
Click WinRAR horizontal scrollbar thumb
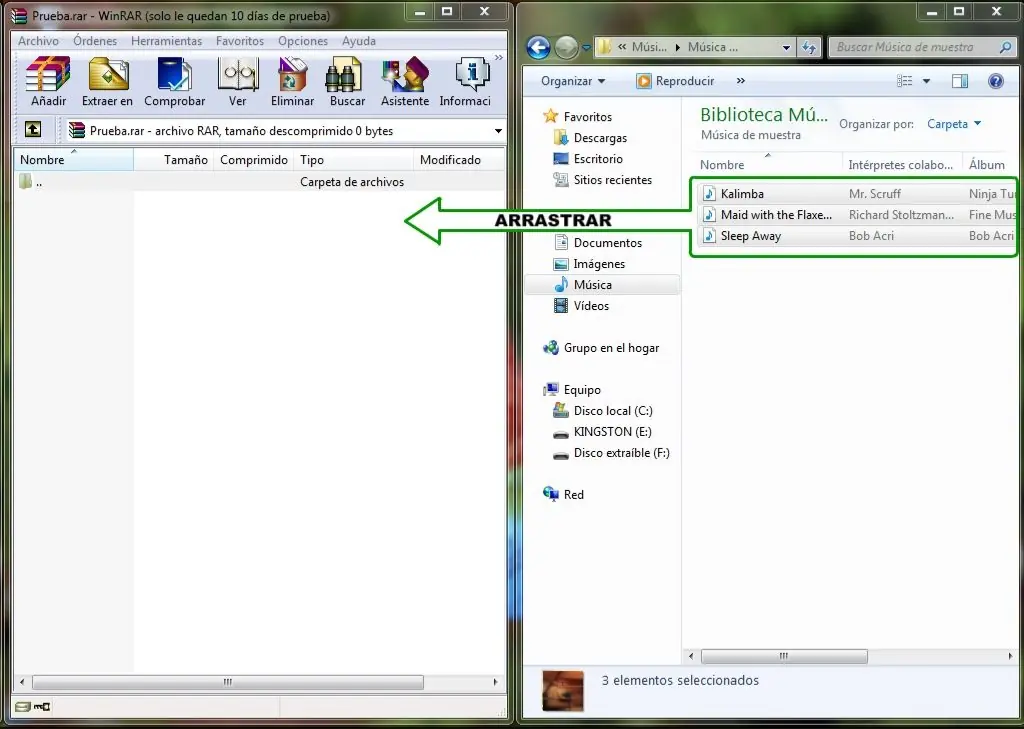coord(227,682)
